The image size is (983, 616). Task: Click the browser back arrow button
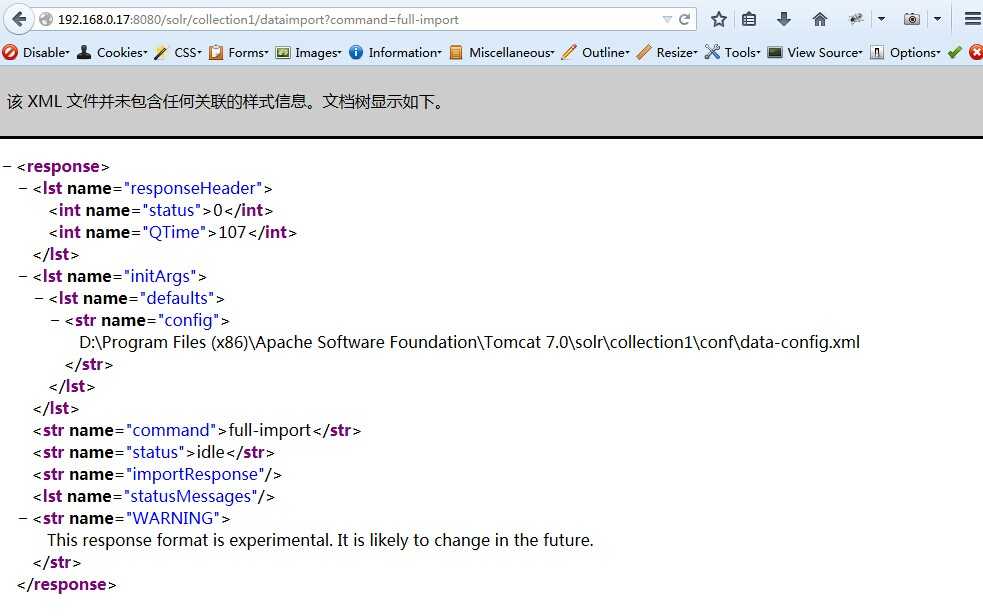(19, 19)
